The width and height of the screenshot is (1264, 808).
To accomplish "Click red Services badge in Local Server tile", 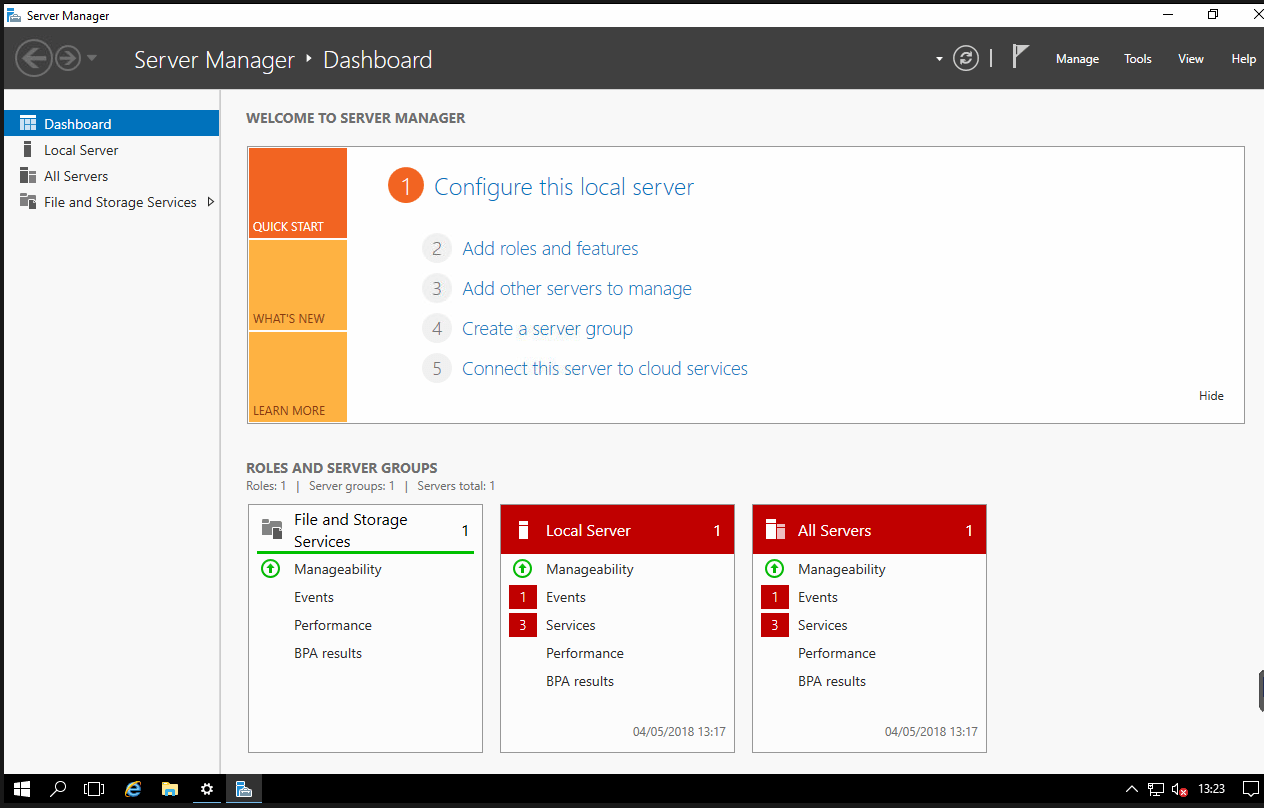I will (523, 625).
